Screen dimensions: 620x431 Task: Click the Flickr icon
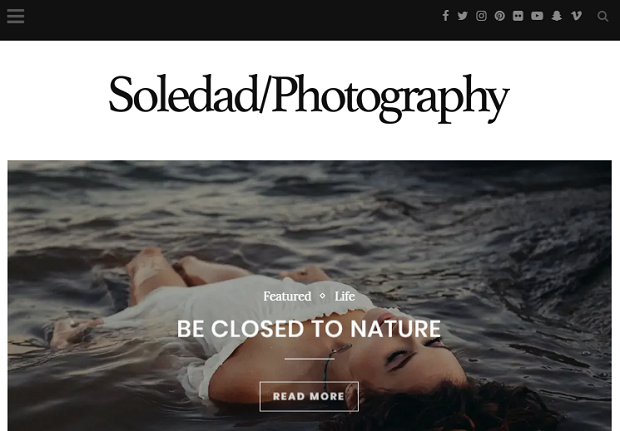pyautogui.click(x=518, y=16)
